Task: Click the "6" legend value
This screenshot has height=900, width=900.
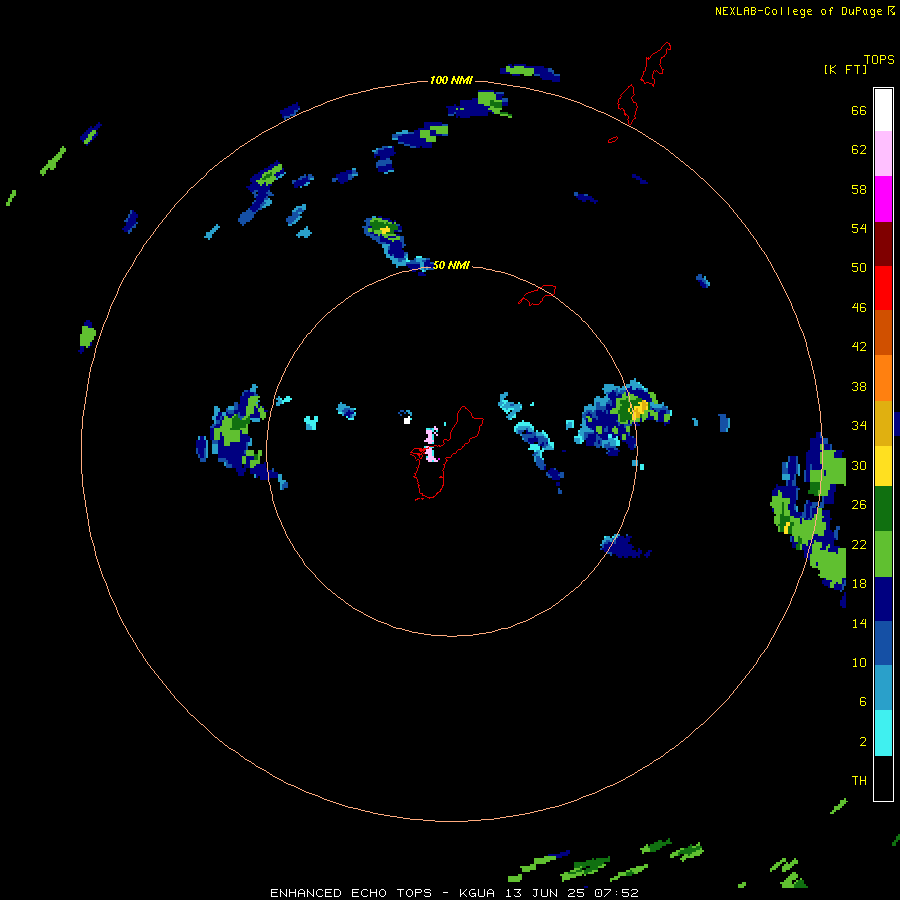Action: (863, 702)
